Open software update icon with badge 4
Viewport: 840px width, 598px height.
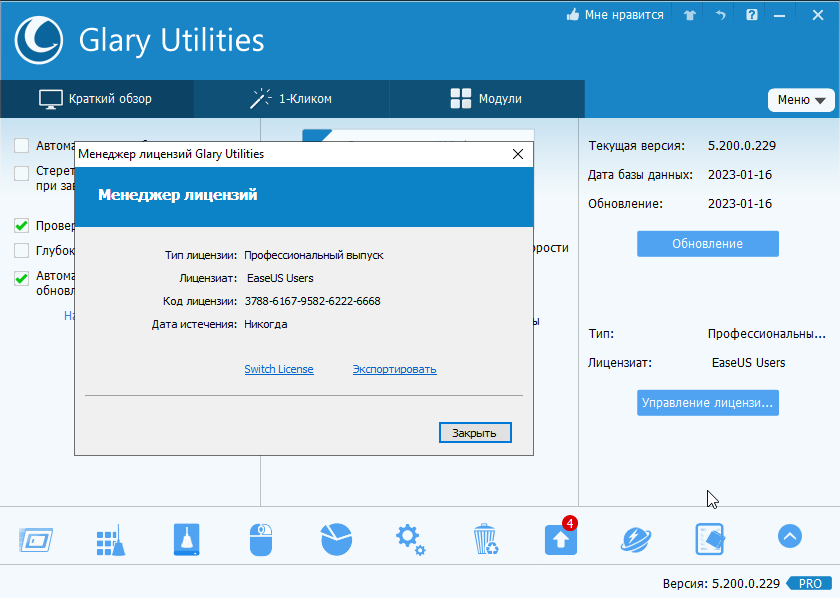click(x=561, y=537)
